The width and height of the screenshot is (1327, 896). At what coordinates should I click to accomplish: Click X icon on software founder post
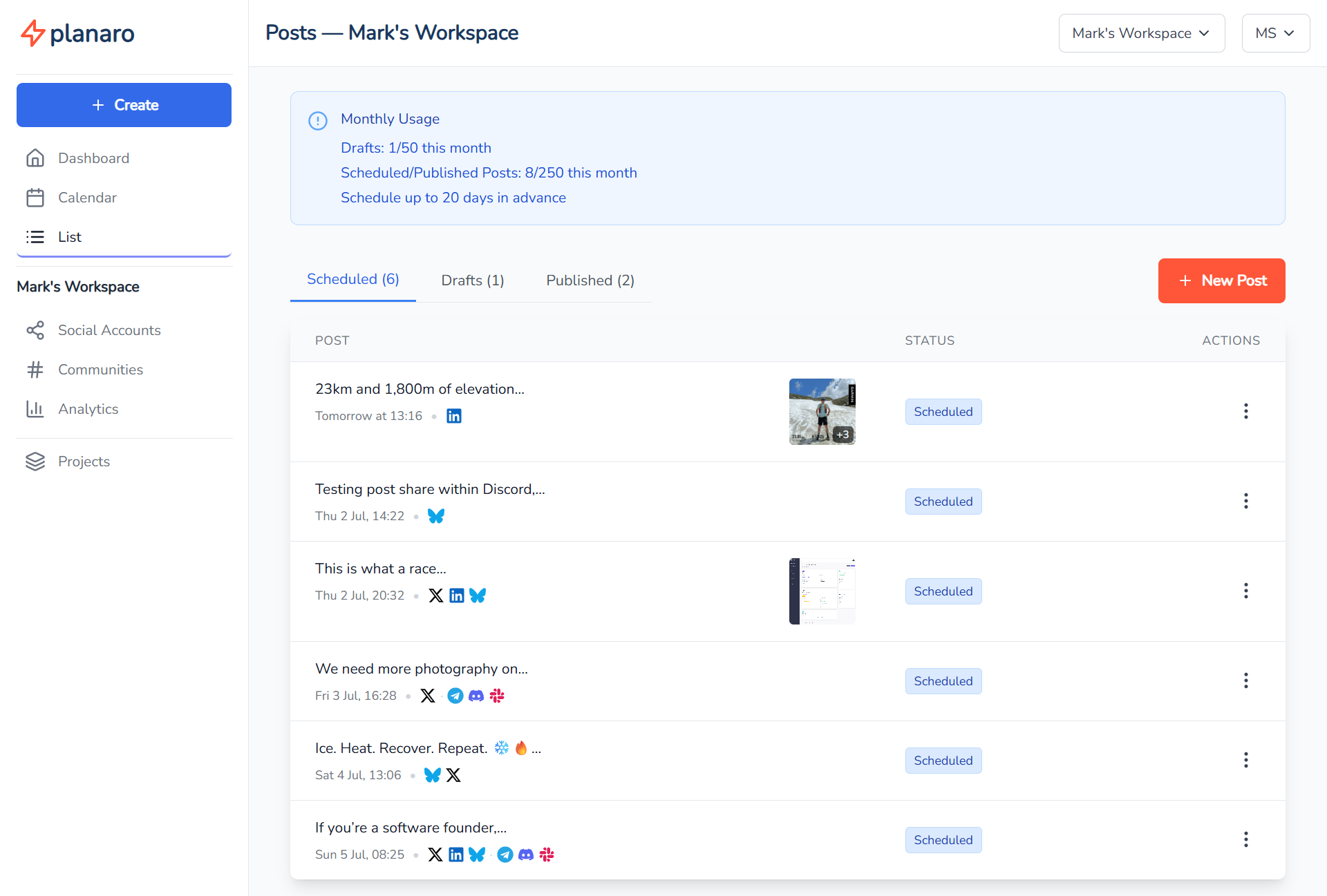[435, 855]
